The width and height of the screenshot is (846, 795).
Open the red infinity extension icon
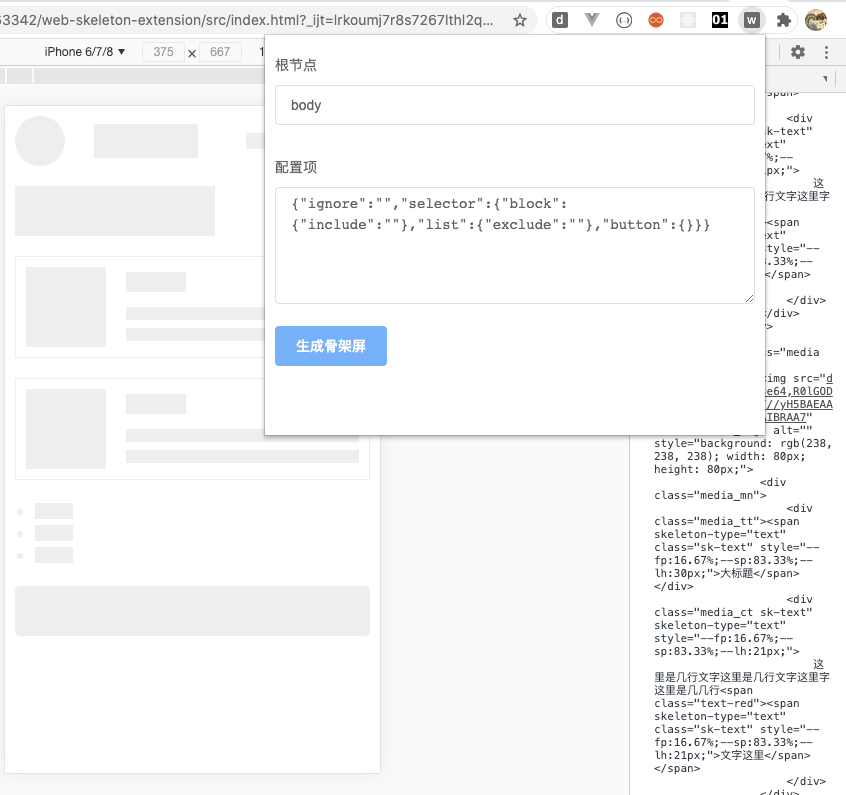656,21
